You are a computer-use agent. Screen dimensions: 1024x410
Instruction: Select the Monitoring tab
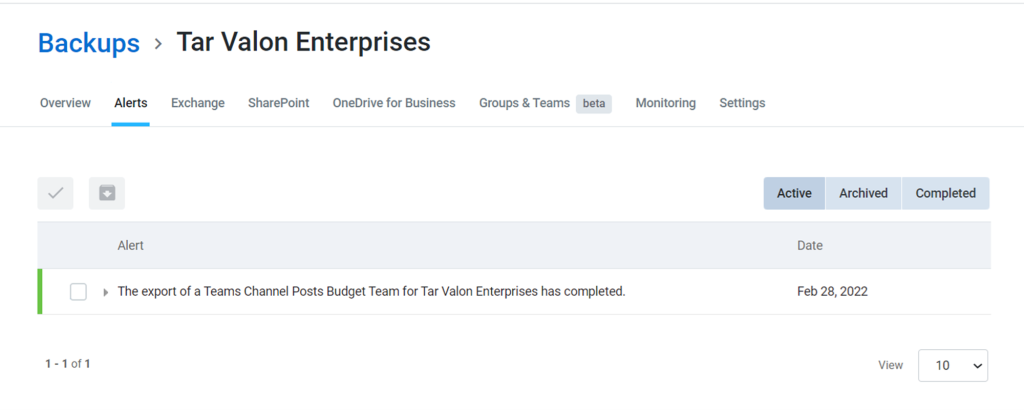[665, 103]
